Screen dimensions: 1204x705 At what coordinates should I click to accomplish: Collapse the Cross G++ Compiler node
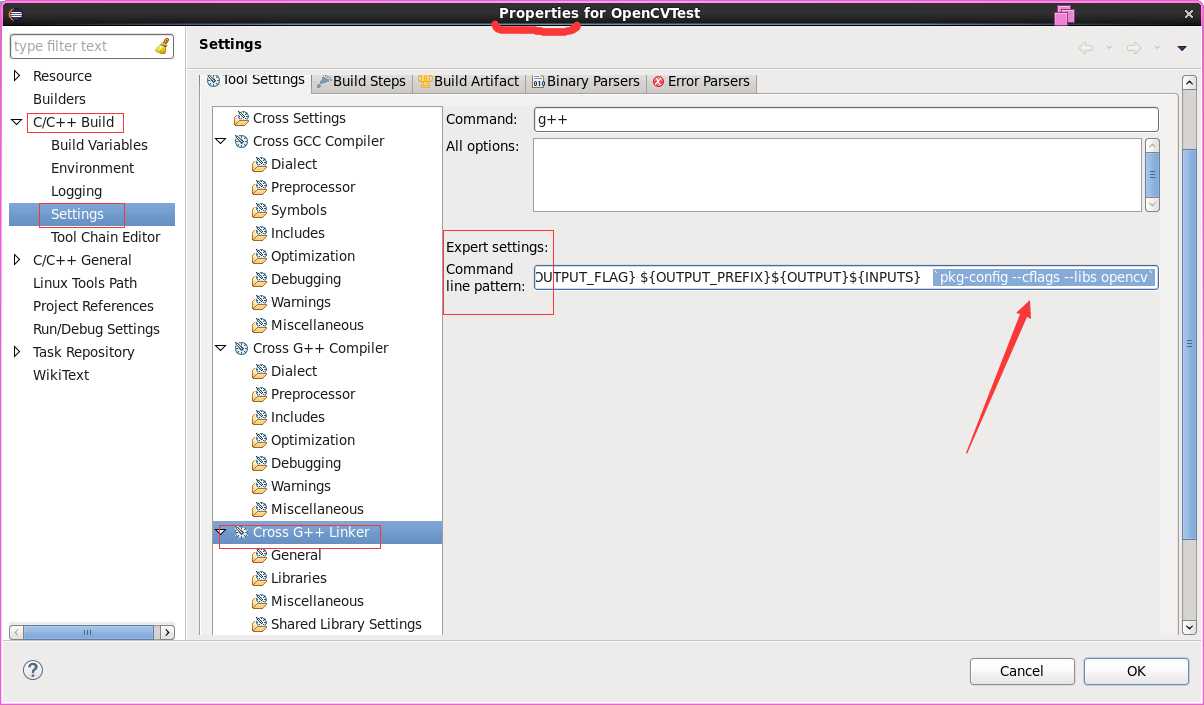221,348
